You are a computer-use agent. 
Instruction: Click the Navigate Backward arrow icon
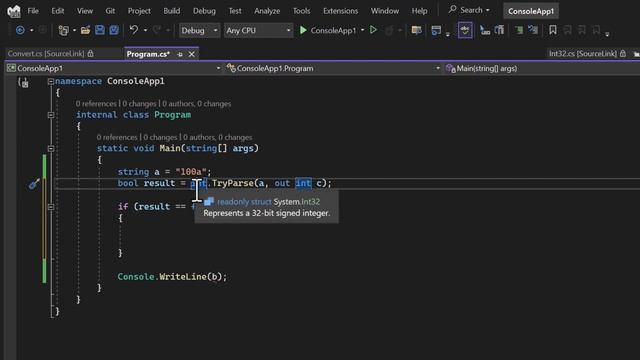pos(20,30)
